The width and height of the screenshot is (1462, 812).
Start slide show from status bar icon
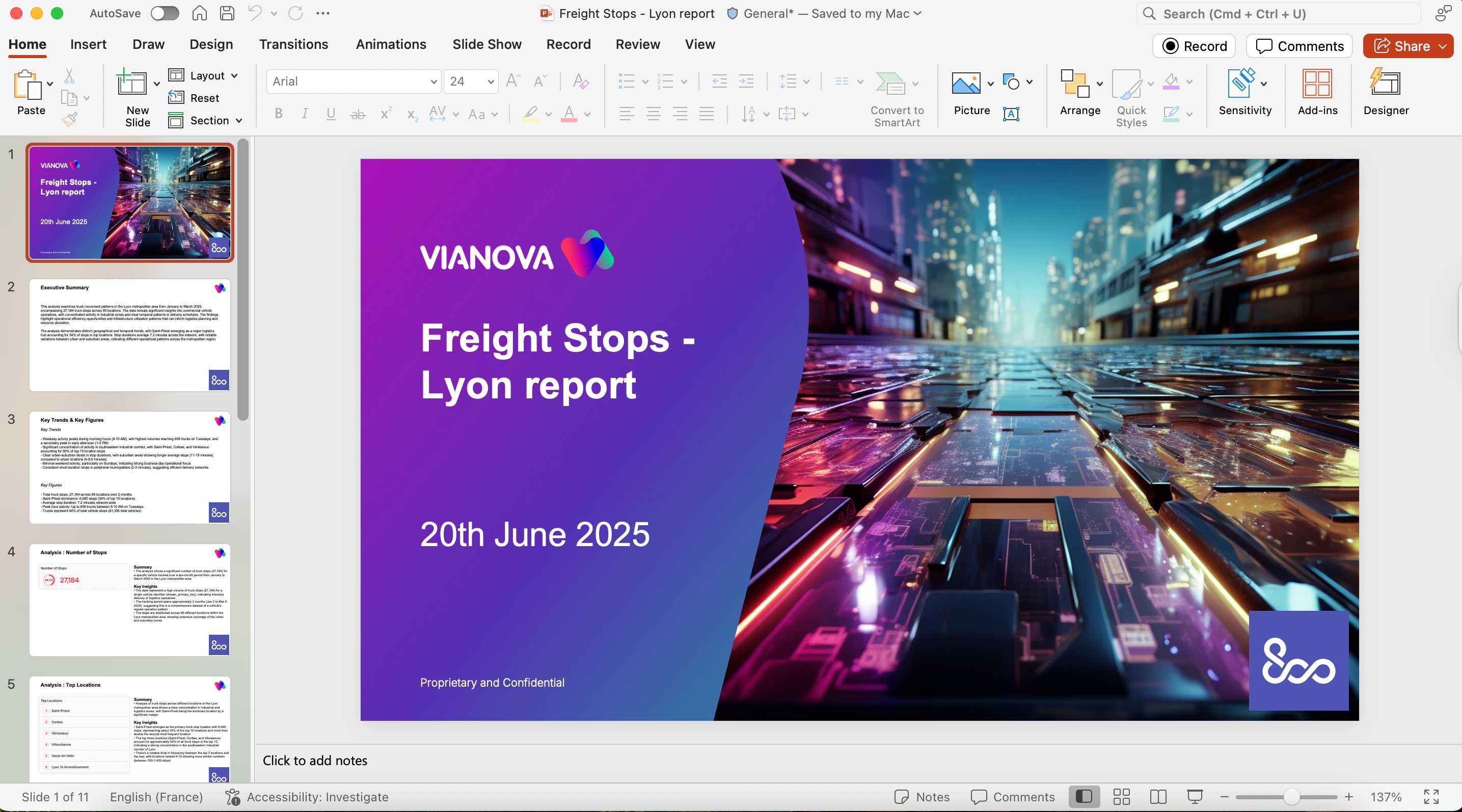pyautogui.click(x=1195, y=797)
